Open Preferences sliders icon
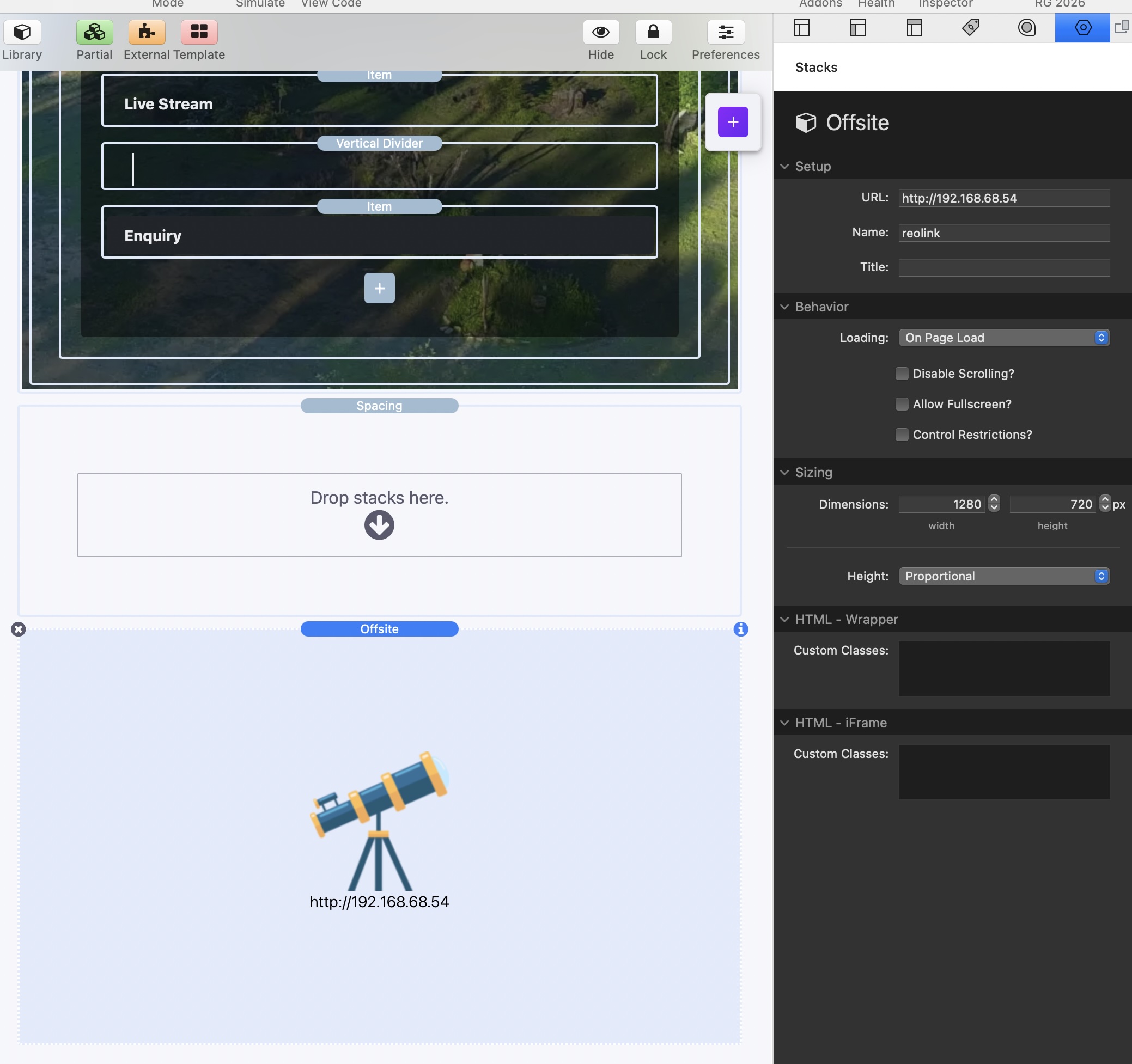The height and width of the screenshot is (1064, 1132). tap(725, 32)
